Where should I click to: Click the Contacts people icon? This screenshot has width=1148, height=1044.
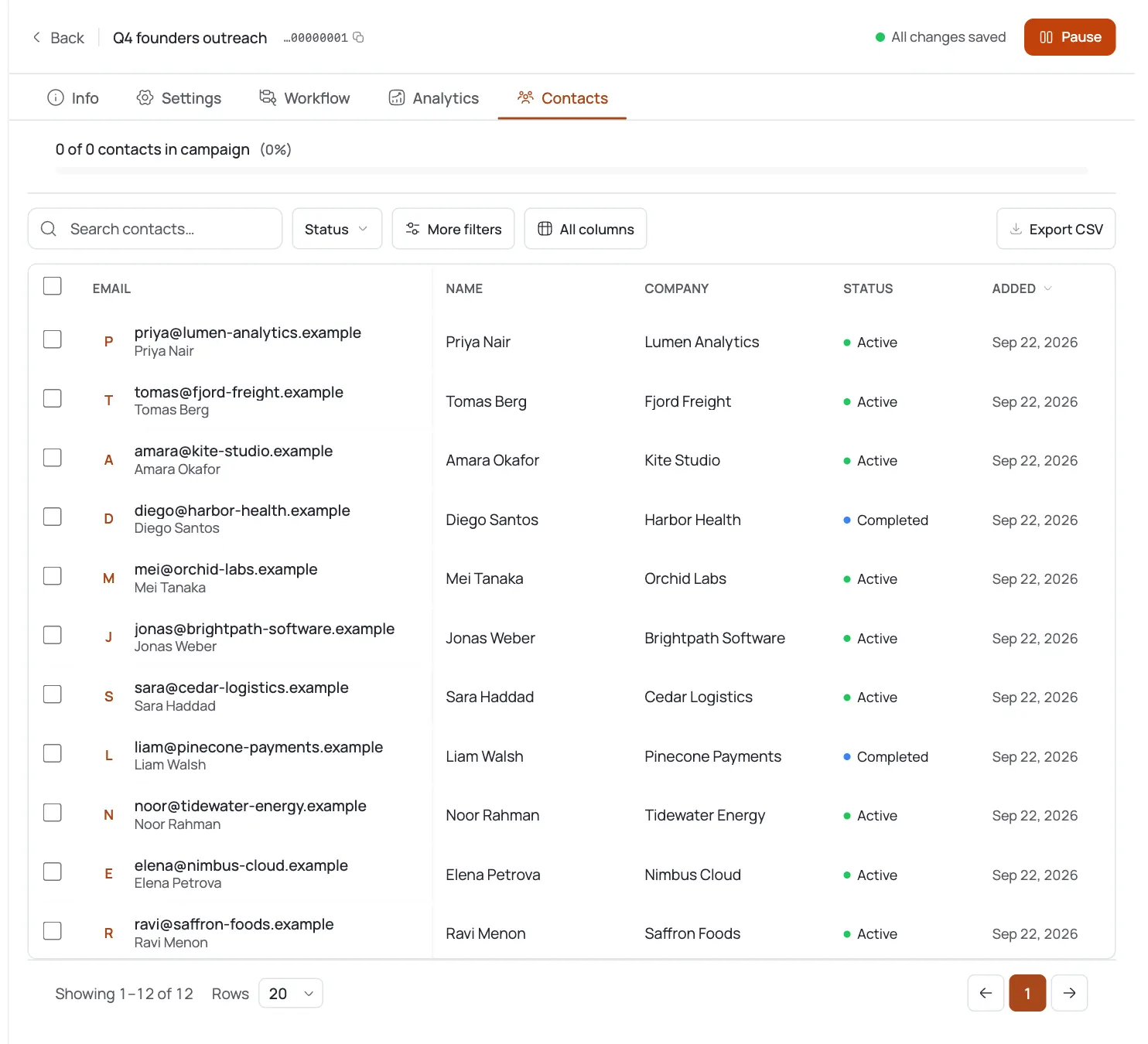(x=526, y=97)
